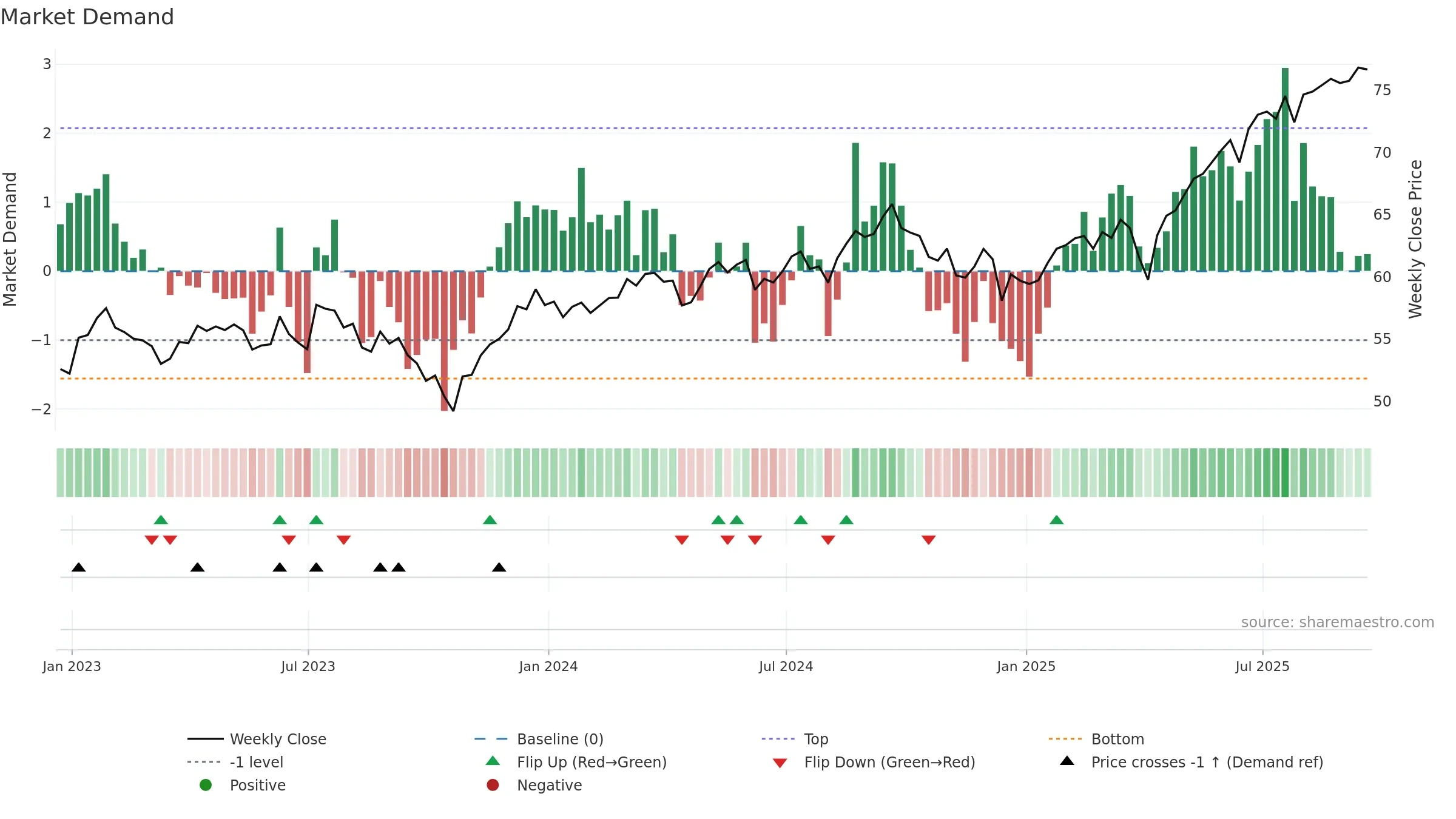Click the Weekly Close black line legend symbol

tap(206, 739)
